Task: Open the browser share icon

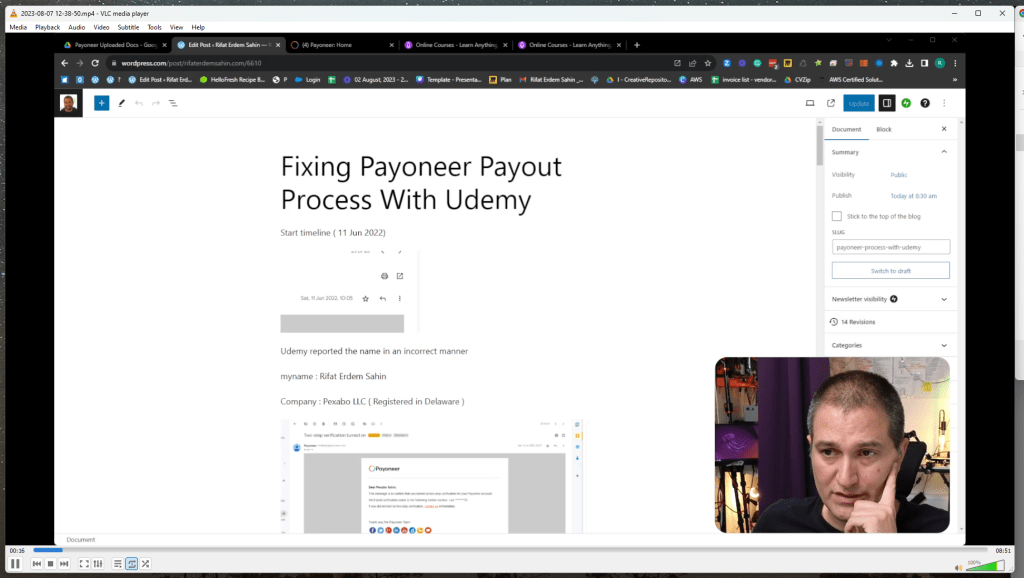Action: pyautogui.click(x=692, y=63)
